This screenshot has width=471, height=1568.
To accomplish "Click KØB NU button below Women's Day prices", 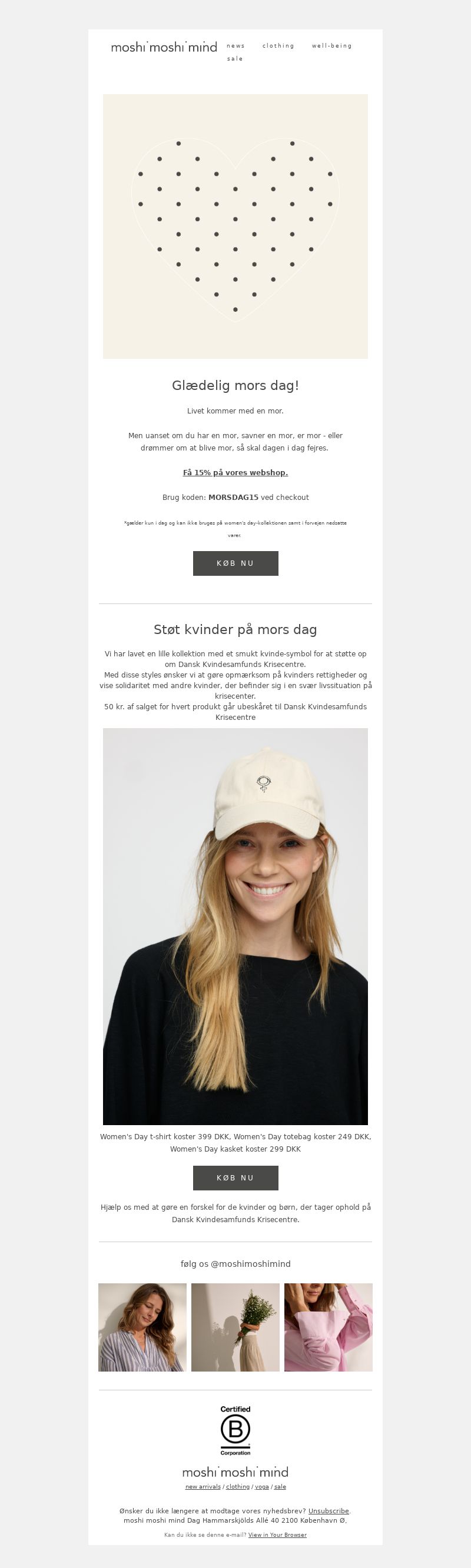I will 235,1177.
